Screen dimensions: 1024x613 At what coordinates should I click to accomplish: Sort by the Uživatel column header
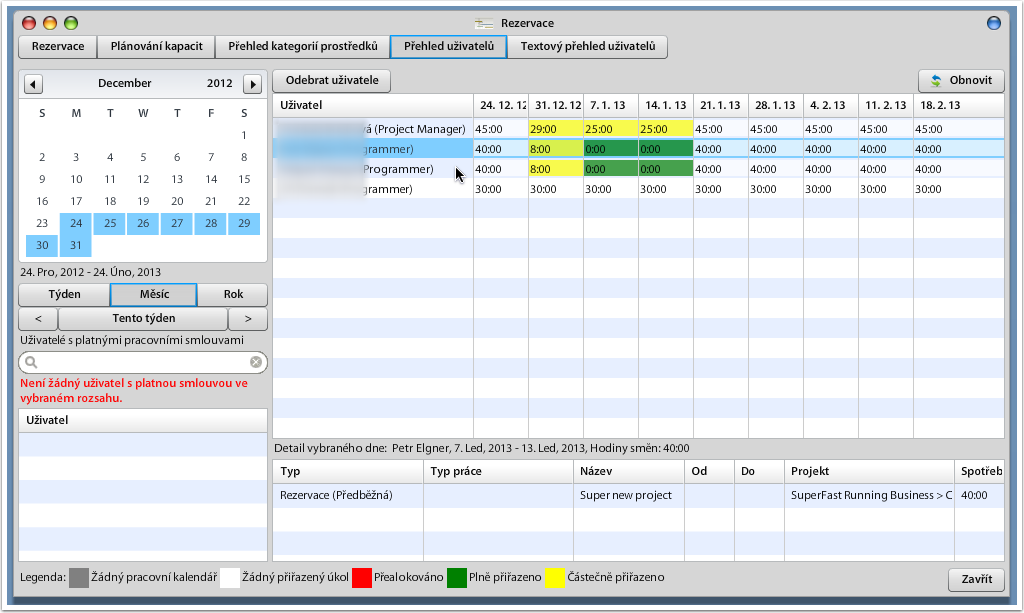[372, 105]
